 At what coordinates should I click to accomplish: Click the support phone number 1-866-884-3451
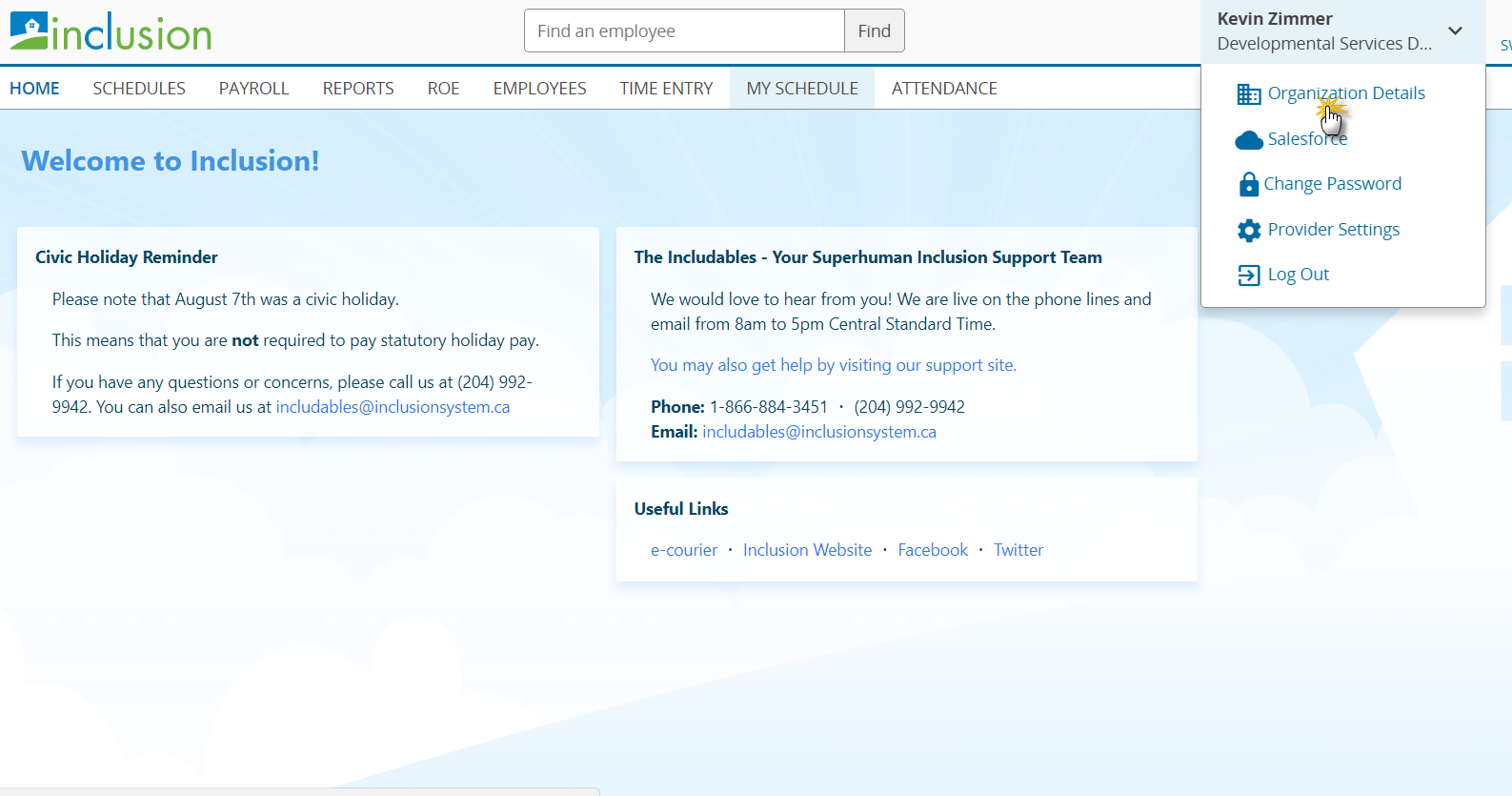coord(769,407)
